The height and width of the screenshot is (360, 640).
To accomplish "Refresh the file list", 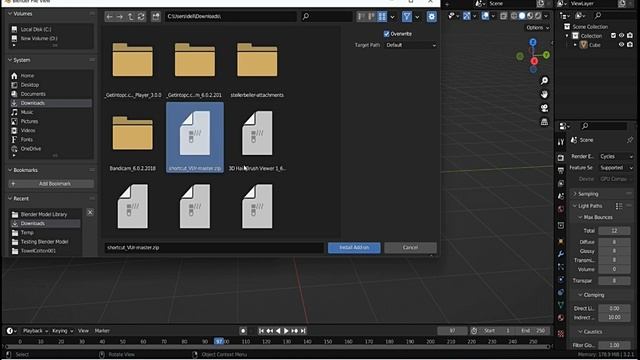I will coord(141,17).
